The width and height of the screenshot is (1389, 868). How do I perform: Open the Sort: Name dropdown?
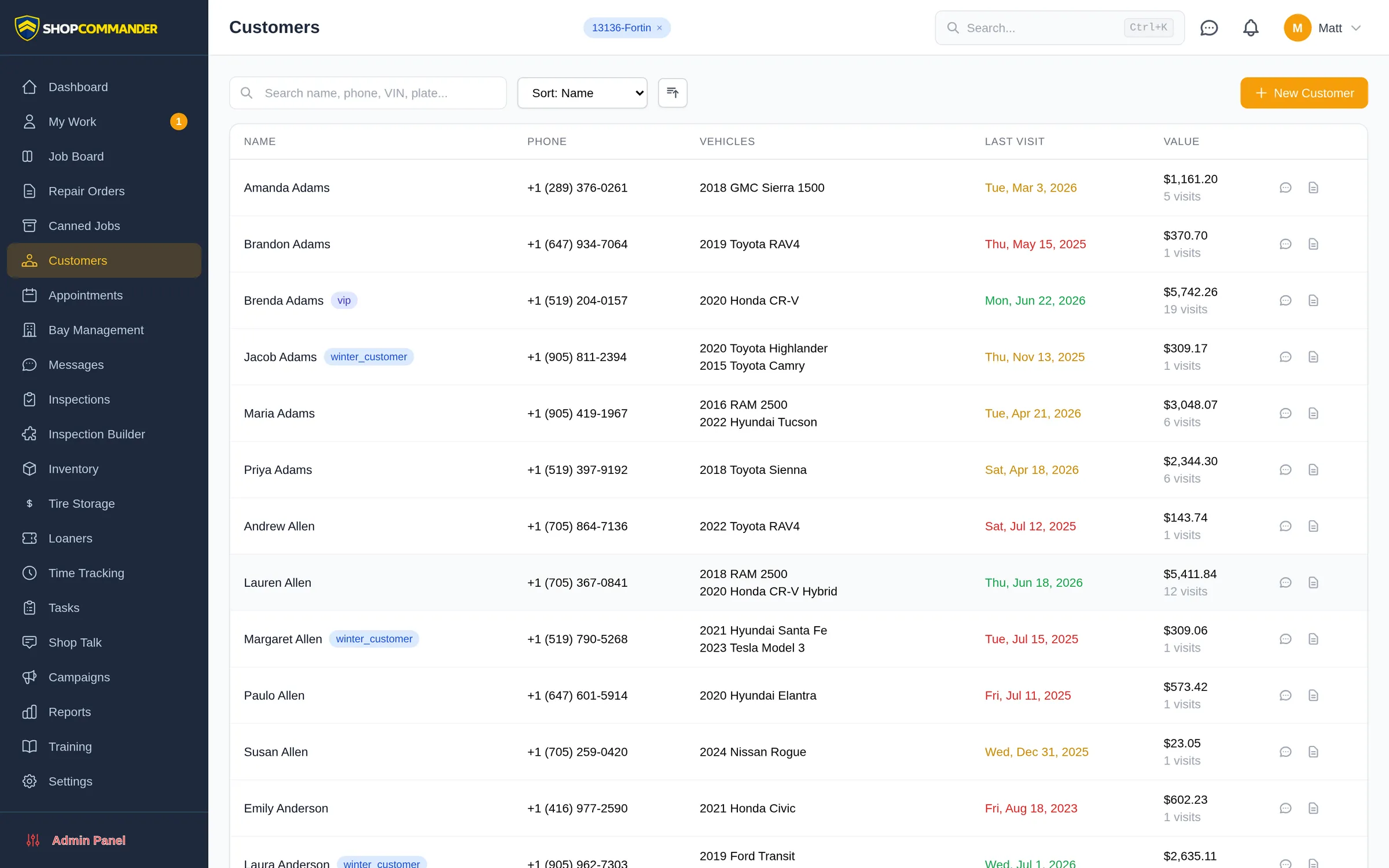pos(582,93)
